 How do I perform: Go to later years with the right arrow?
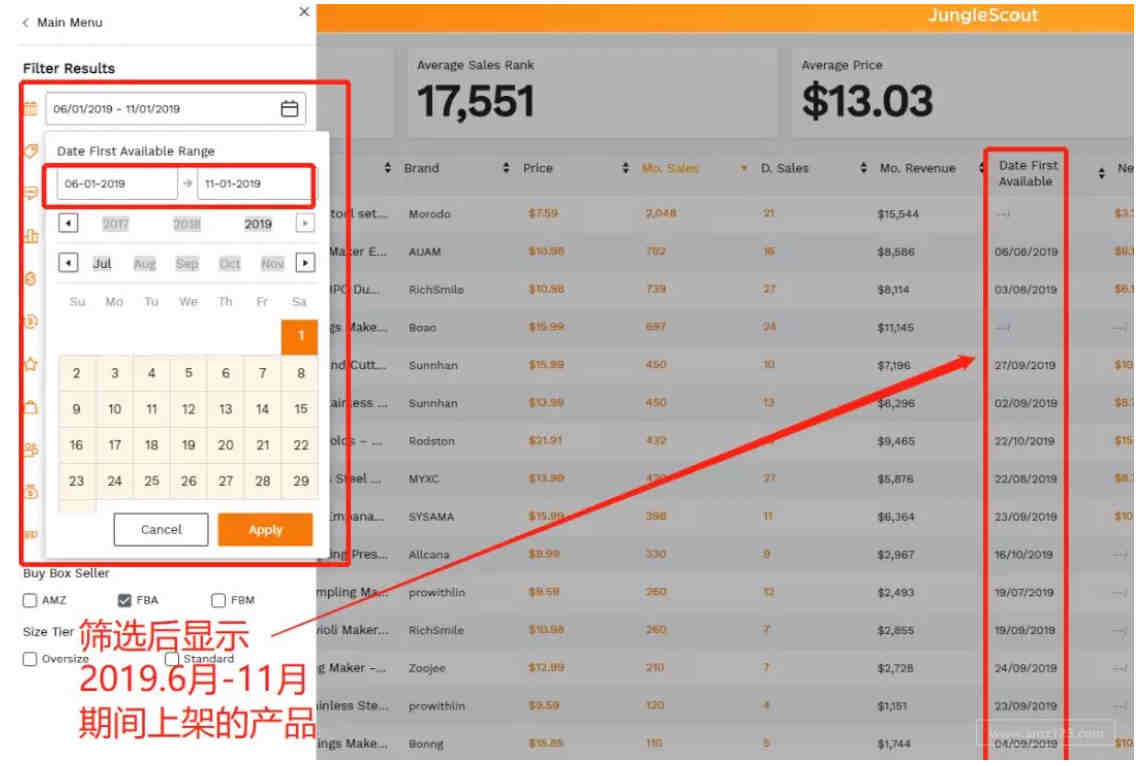tap(305, 223)
